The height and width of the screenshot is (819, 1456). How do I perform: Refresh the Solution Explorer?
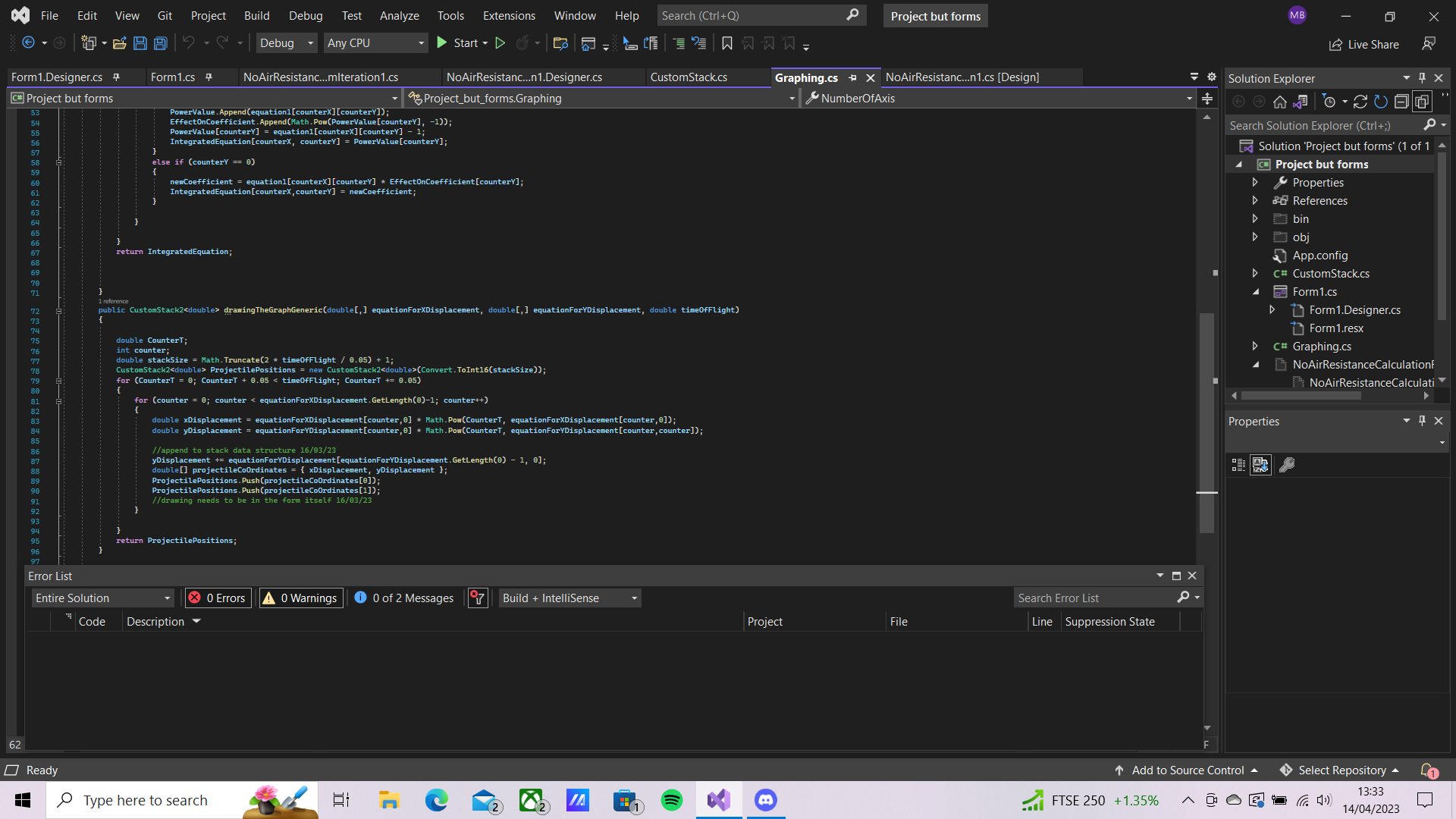click(x=1381, y=101)
